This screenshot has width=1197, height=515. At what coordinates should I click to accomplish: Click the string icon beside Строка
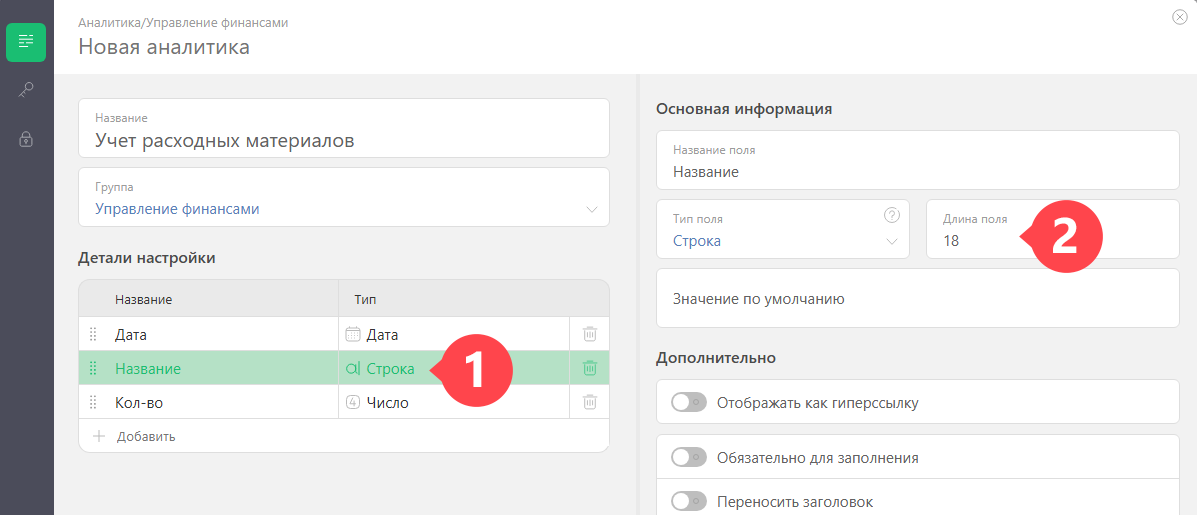click(353, 369)
